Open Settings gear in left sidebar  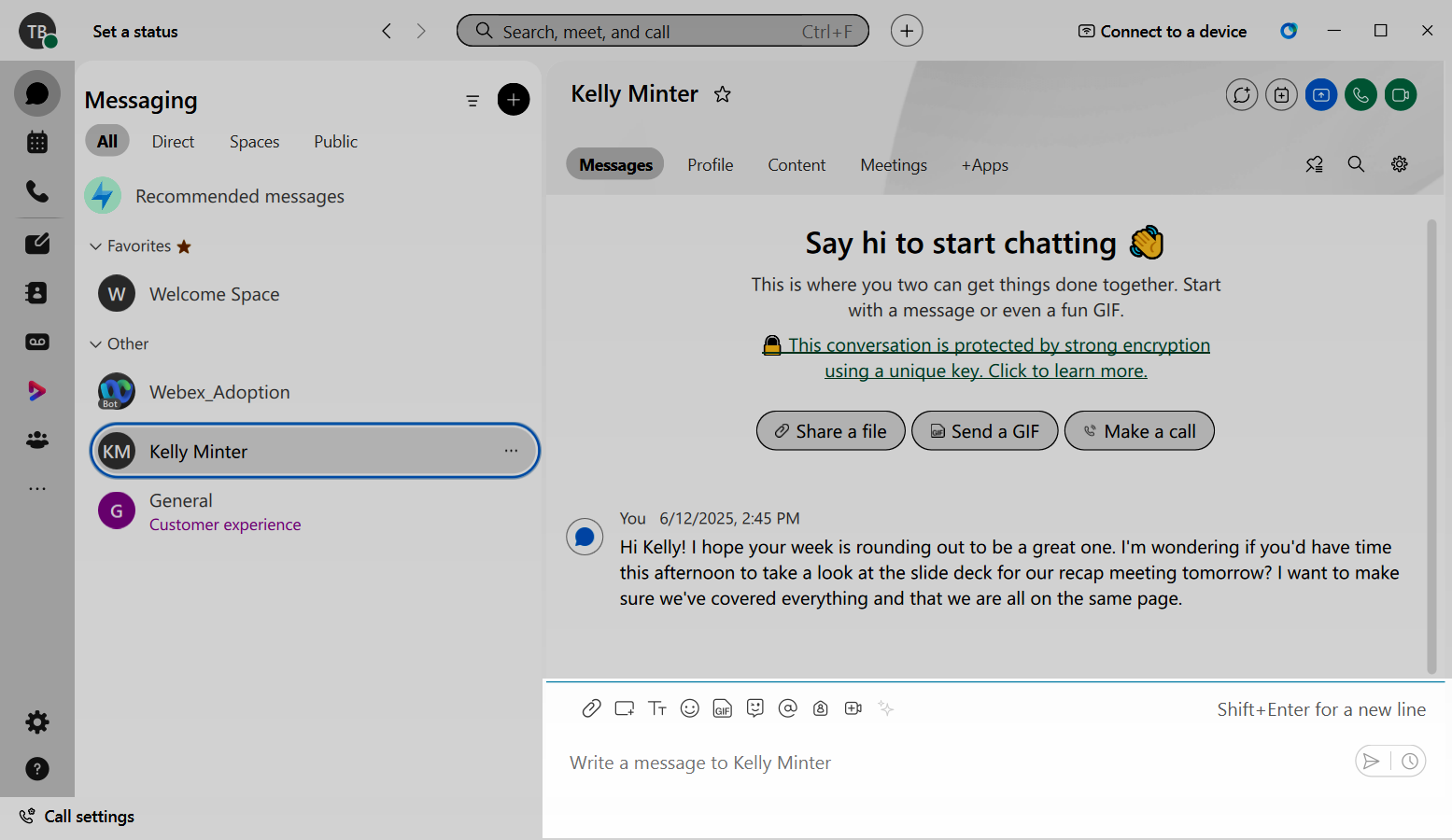point(37,721)
